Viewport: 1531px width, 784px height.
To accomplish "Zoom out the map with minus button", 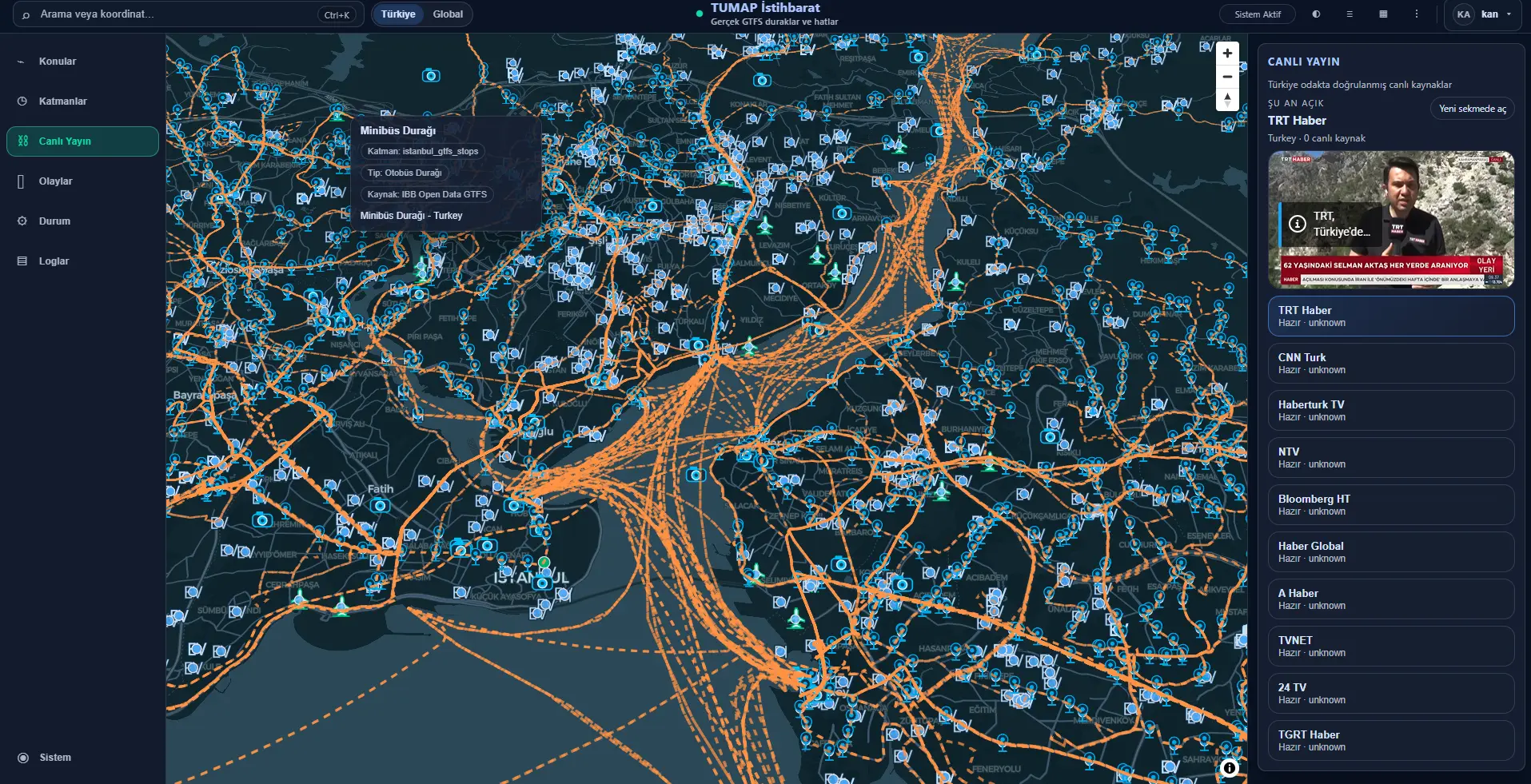I will [x=1227, y=77].
